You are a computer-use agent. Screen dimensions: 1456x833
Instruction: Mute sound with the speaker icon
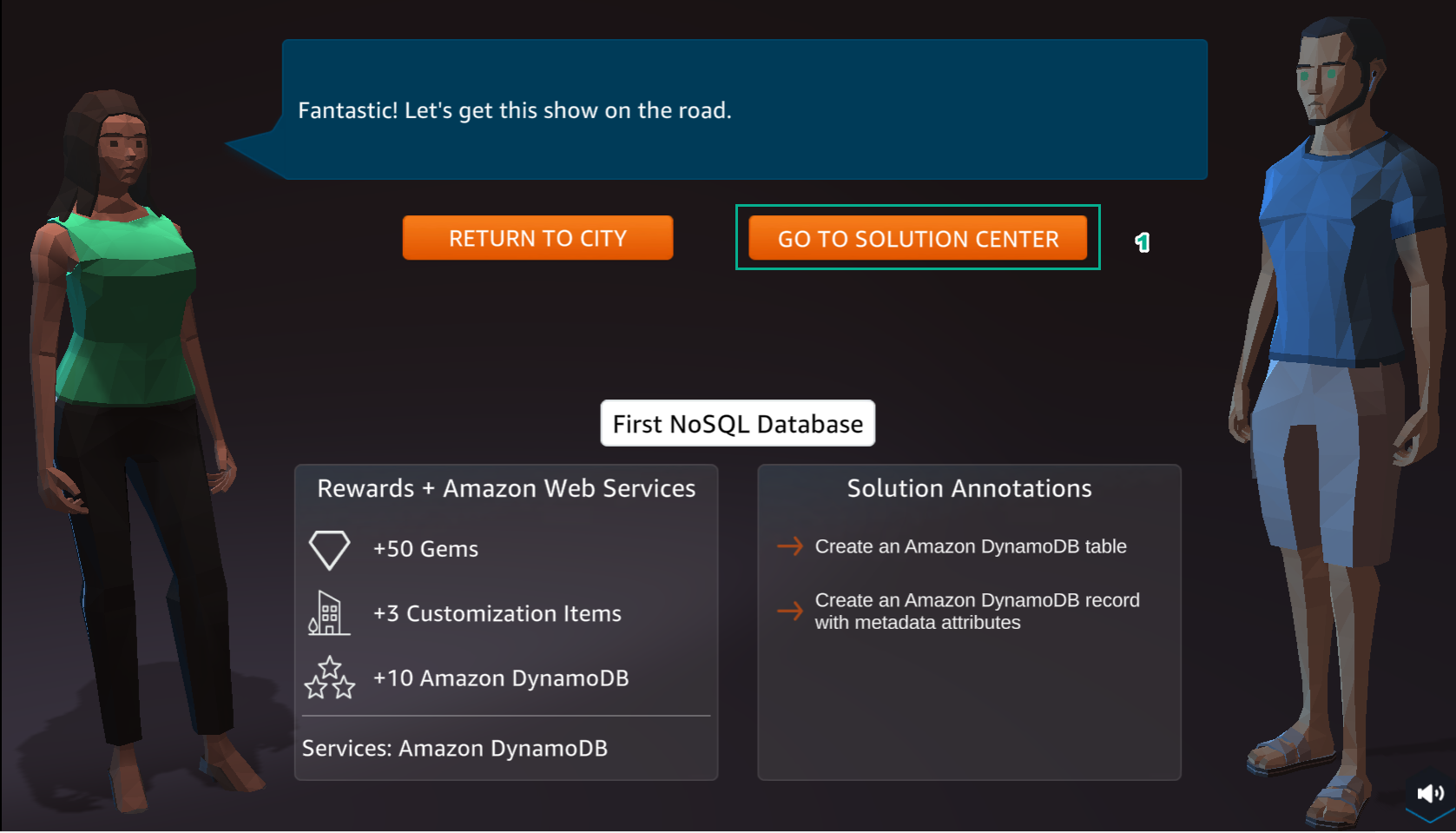click(x=1430, y=793)
